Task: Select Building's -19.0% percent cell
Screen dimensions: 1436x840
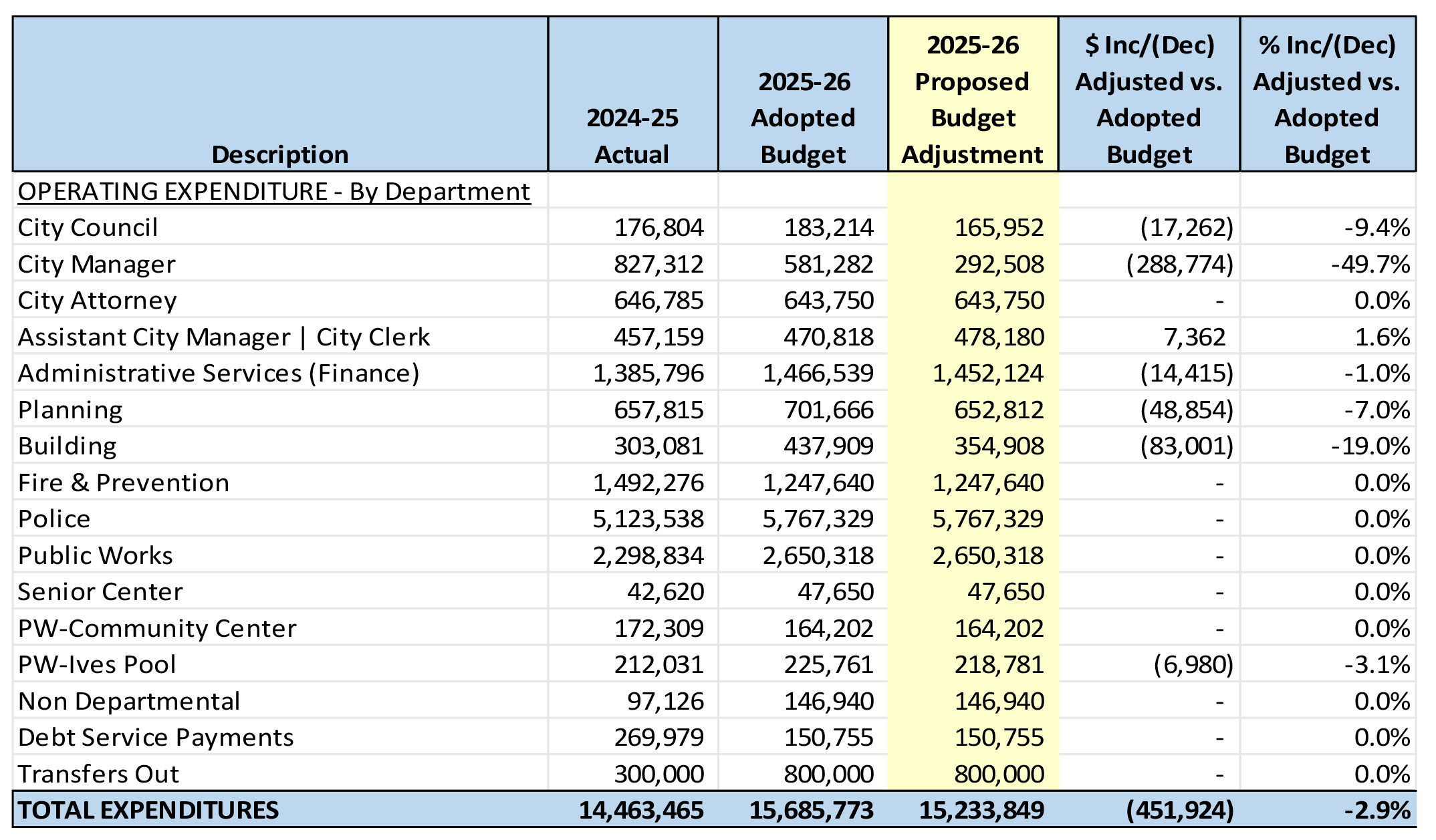Action: coord(1370,446)
